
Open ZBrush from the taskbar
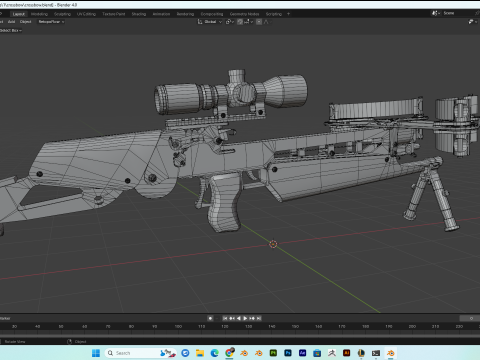tap(332, 353)
